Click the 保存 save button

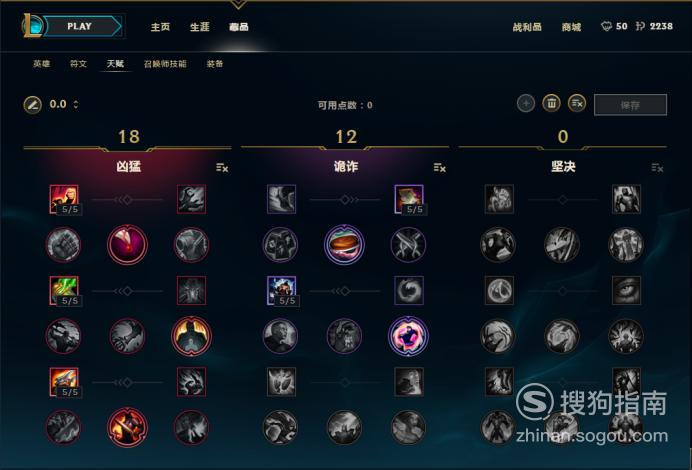630,105
